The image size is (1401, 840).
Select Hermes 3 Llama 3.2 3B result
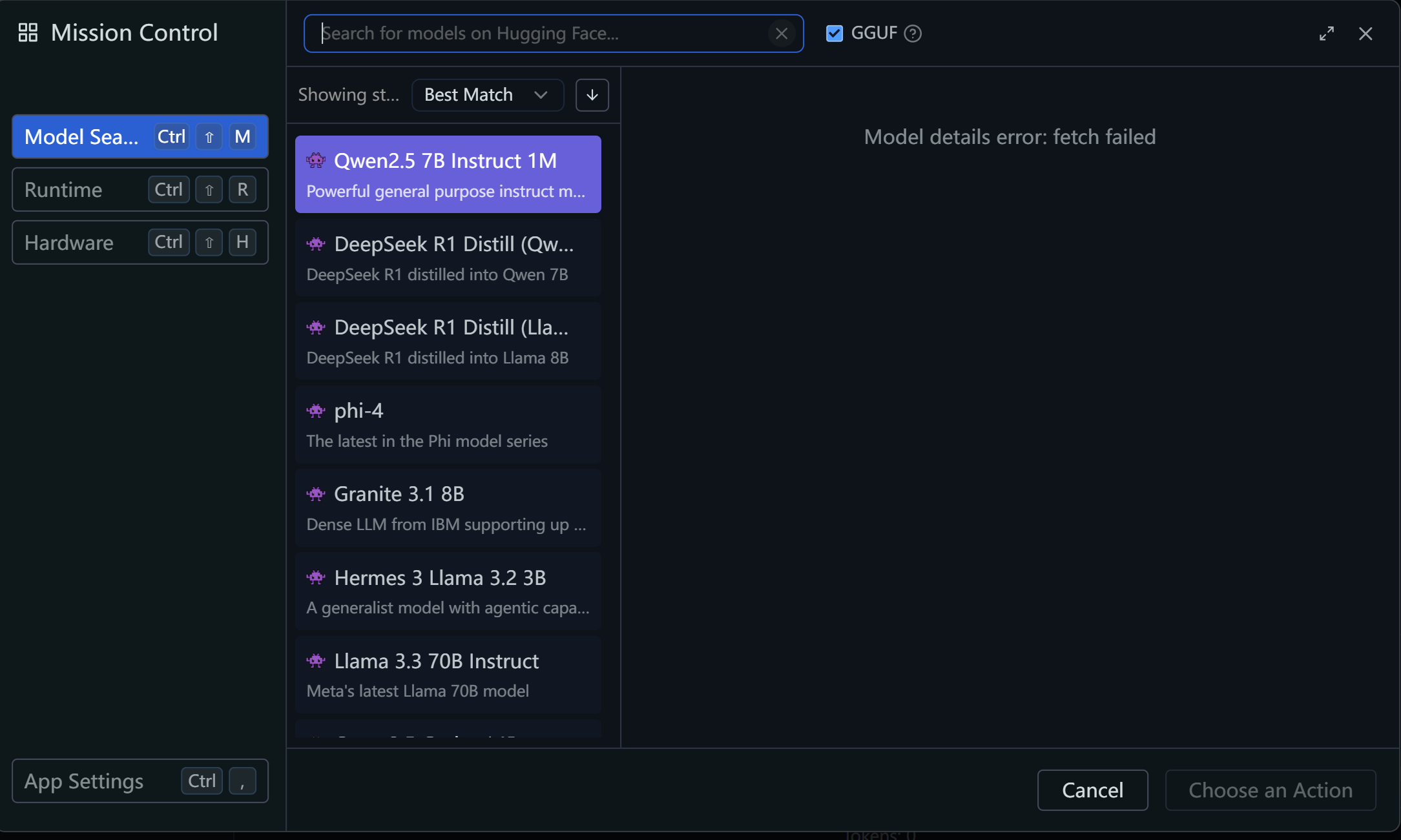(x=448, y=591)
